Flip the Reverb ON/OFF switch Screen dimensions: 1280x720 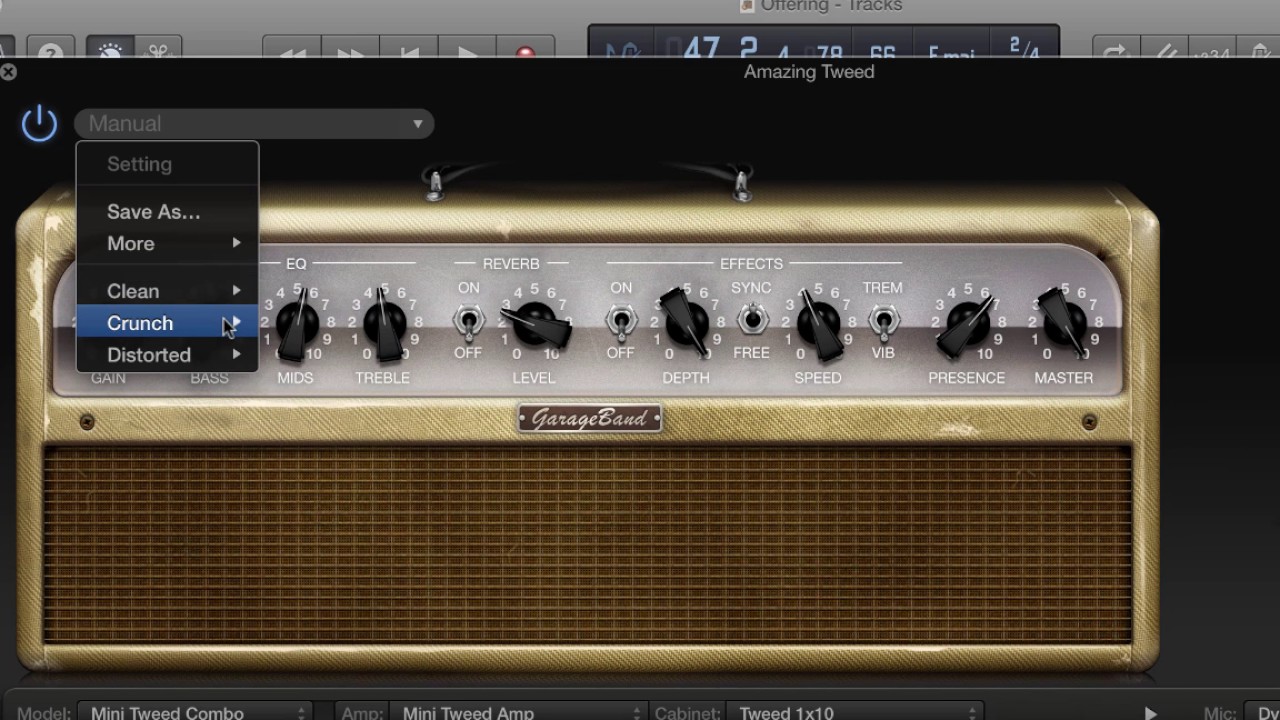point(467,321)
